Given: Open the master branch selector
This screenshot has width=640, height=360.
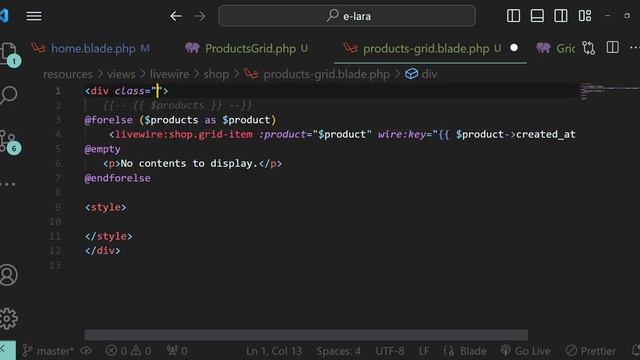Looking at the screenshot, I should [48, 351].
